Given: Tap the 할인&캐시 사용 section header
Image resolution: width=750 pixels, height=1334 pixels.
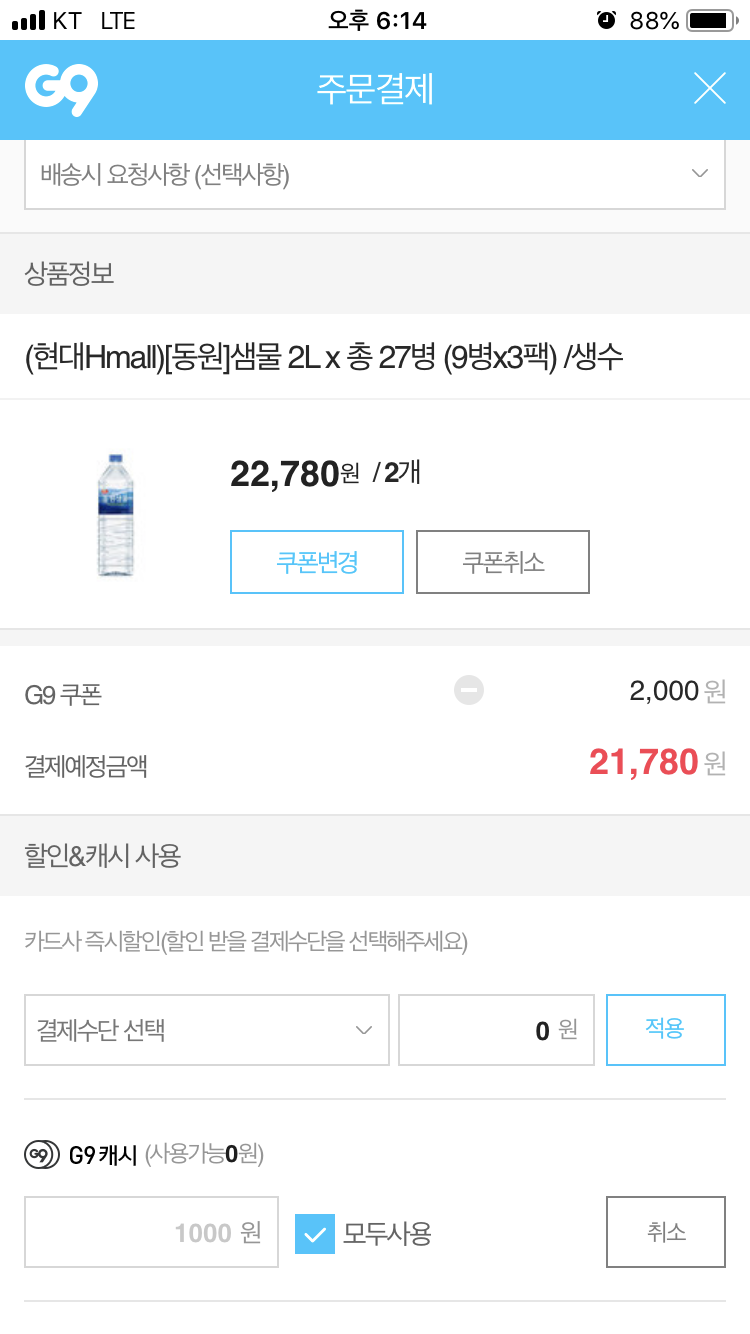Looking at the screenshot, I should 102,856.
